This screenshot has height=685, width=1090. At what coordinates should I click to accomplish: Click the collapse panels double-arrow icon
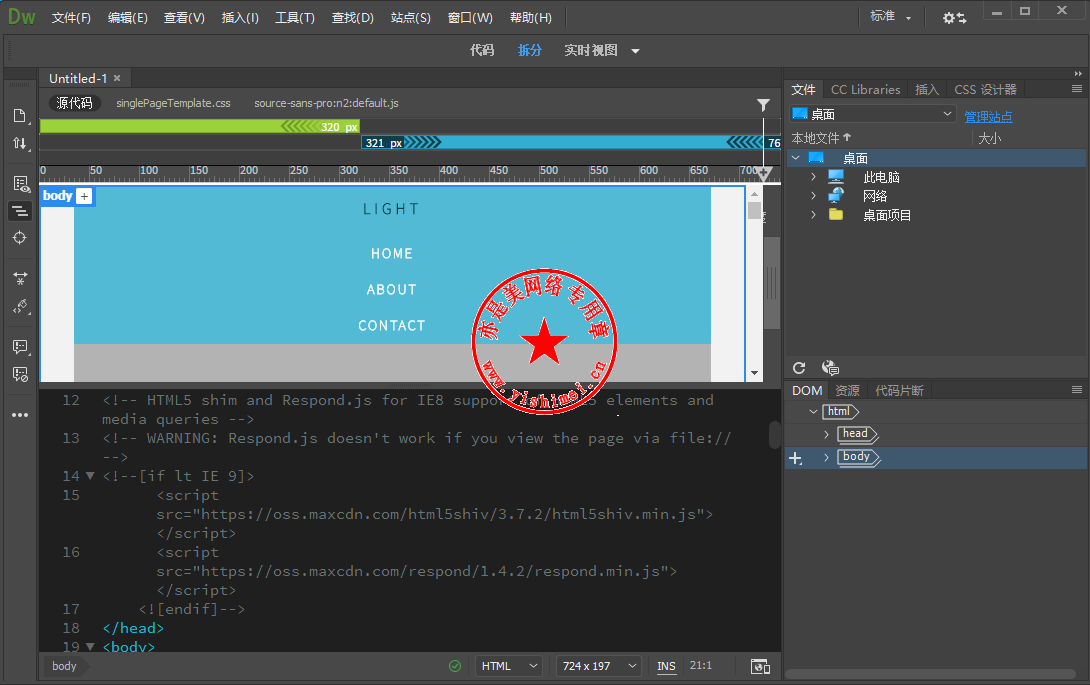tap(1078, 74)
